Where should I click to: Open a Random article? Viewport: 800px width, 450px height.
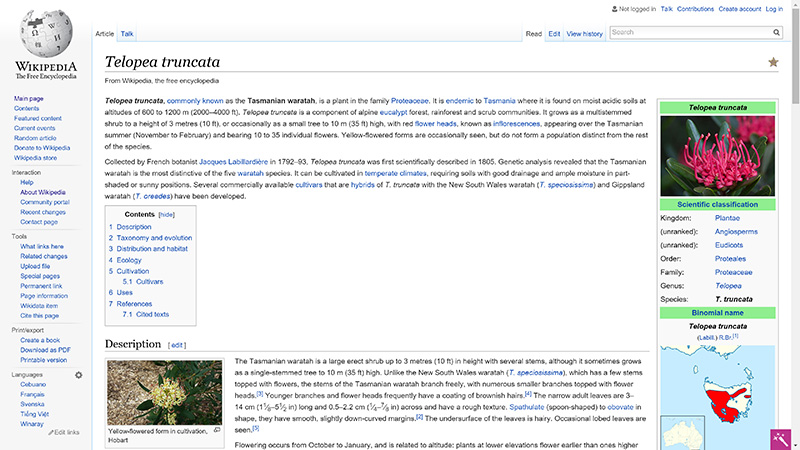coord(35,138)
